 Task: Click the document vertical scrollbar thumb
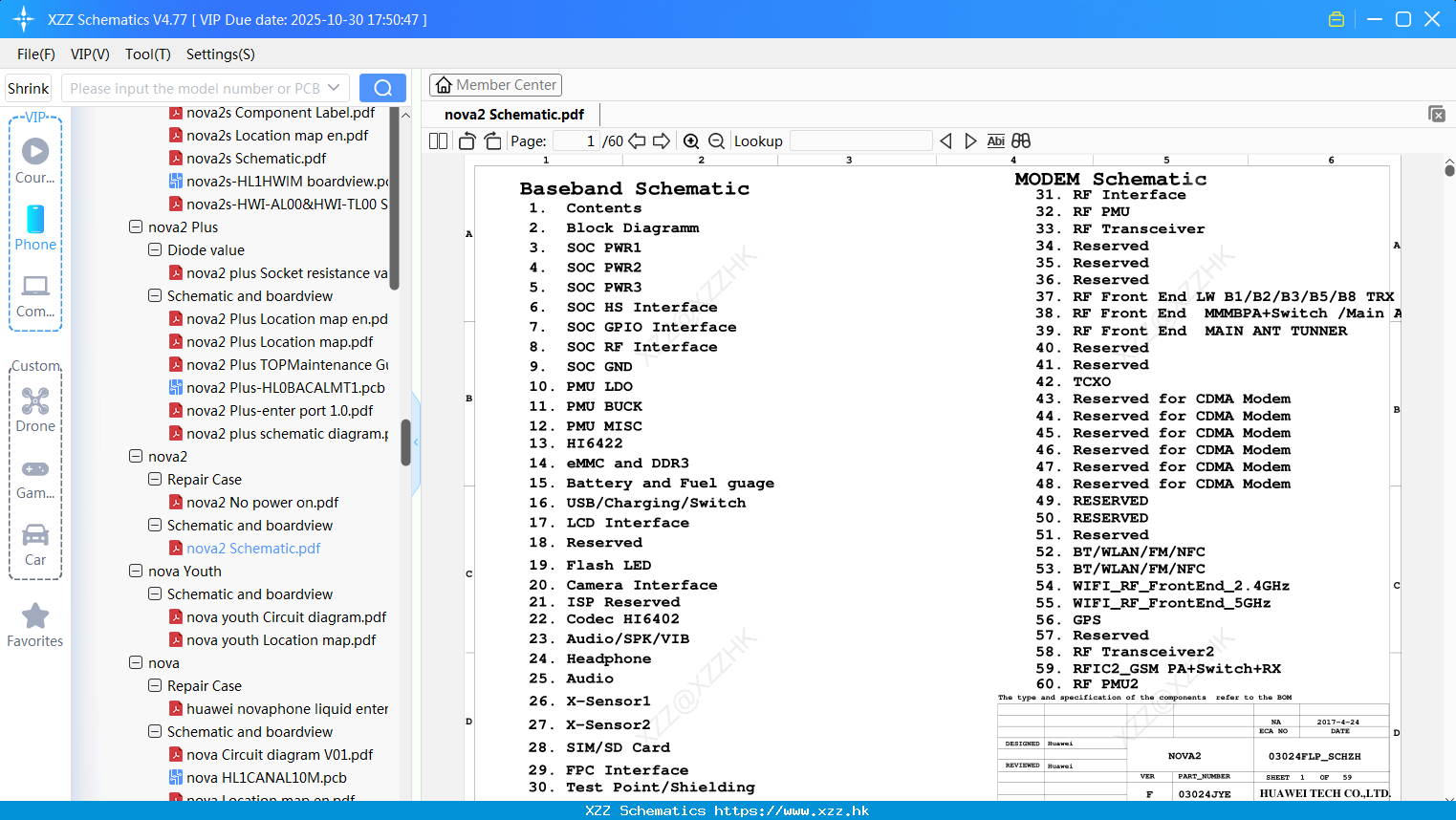[1449, 170]
